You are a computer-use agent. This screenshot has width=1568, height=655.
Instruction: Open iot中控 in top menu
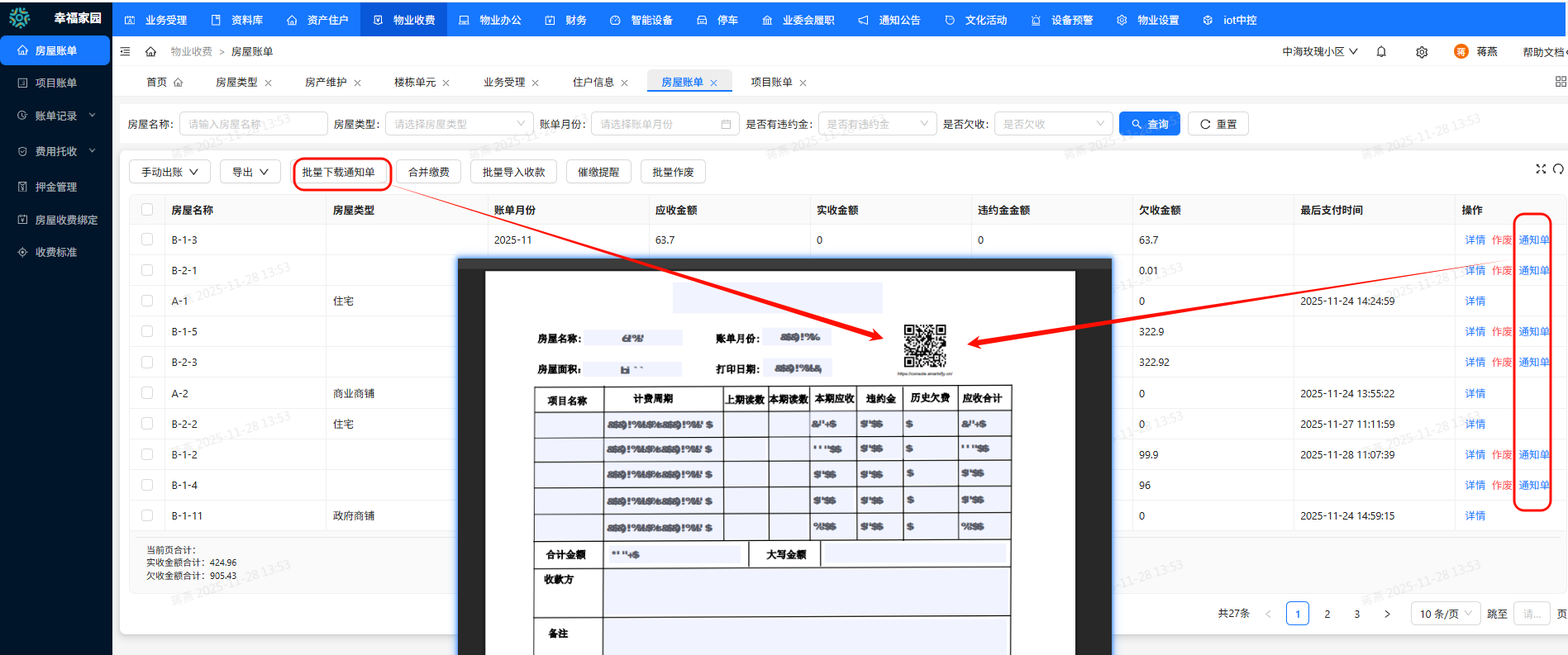point(1231,20)
